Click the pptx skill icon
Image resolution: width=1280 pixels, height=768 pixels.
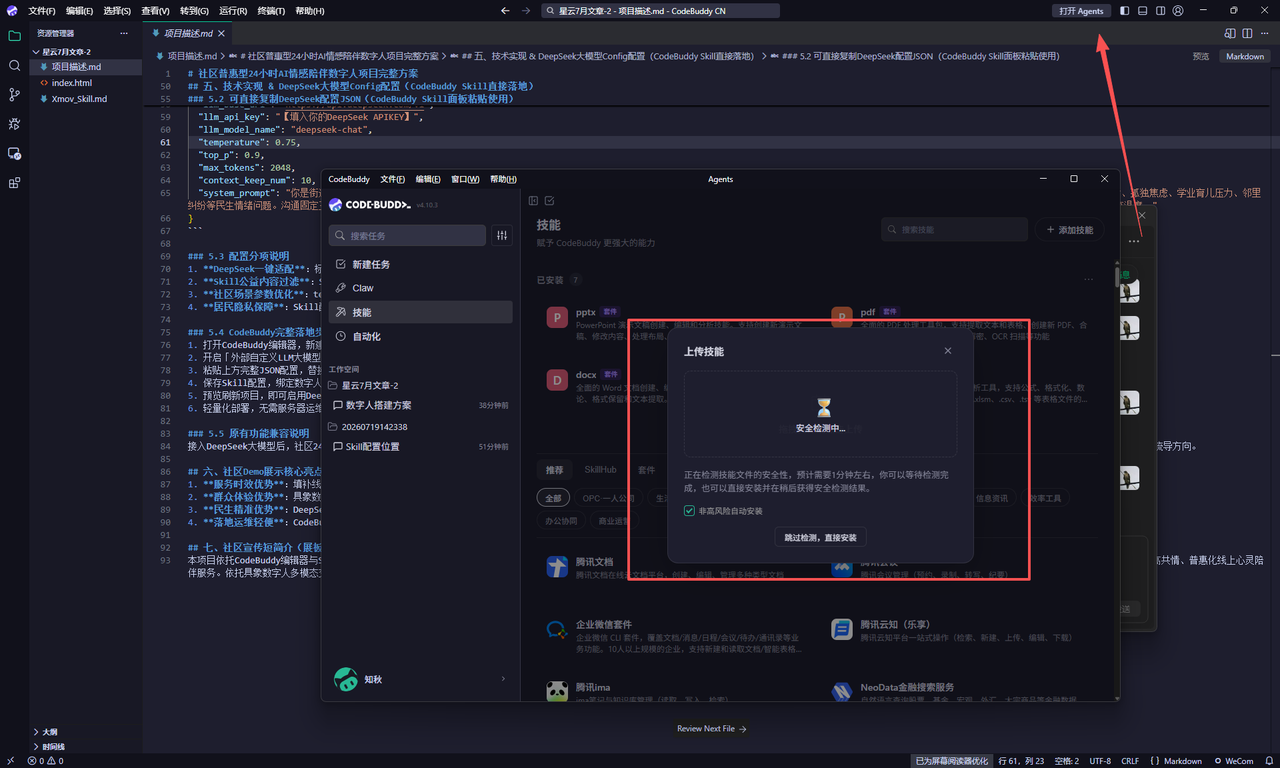click(x=557, y=318)
